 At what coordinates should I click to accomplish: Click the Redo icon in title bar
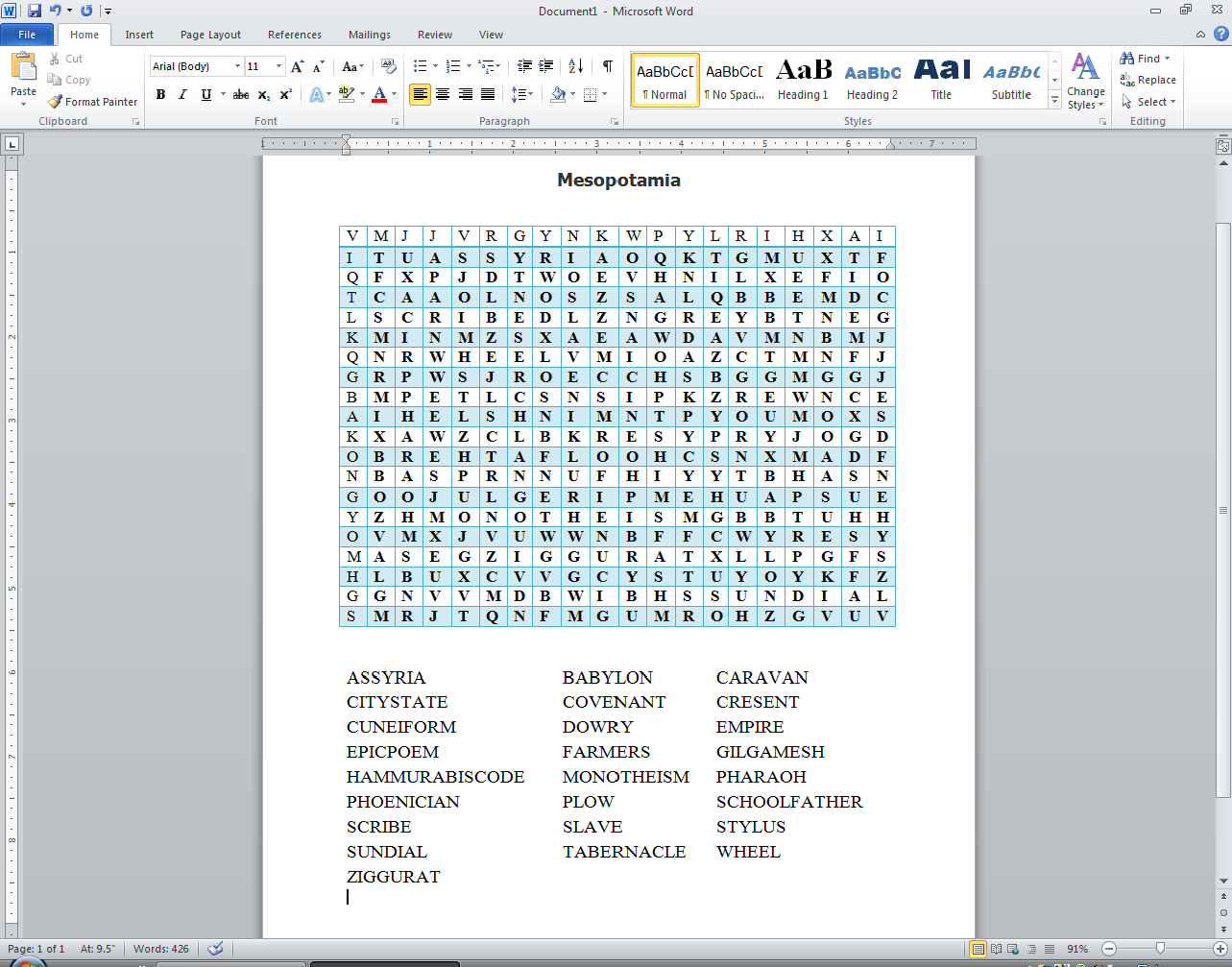tap(86, 11)
